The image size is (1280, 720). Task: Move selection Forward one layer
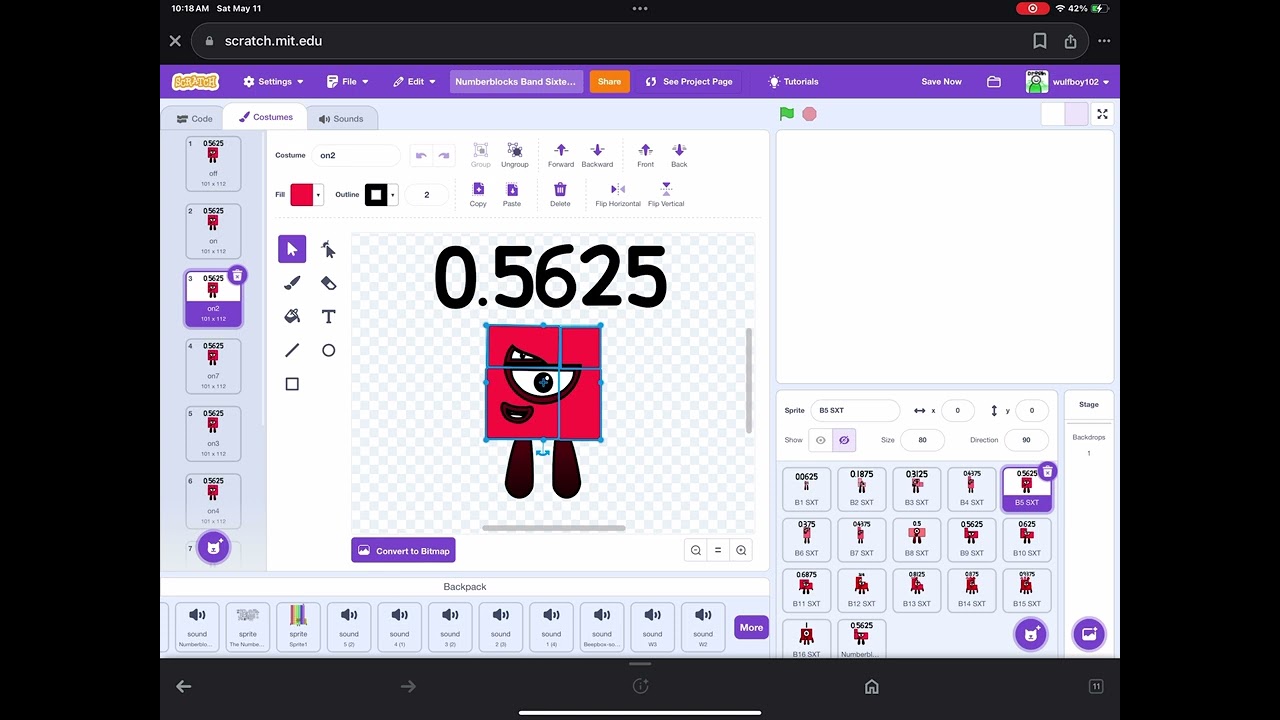click(x=561, y=155)
